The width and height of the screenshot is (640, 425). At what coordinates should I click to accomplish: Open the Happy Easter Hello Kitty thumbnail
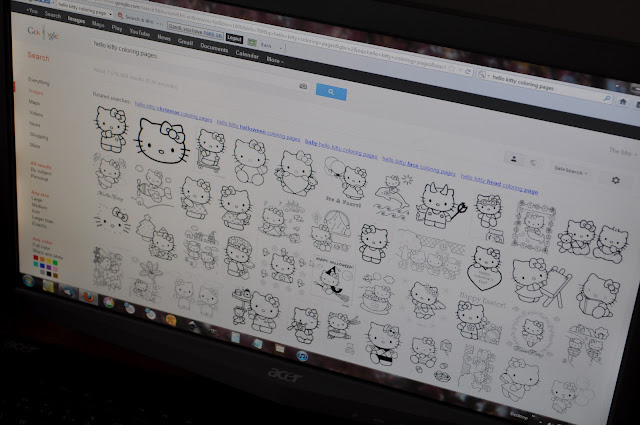[480, 319]
